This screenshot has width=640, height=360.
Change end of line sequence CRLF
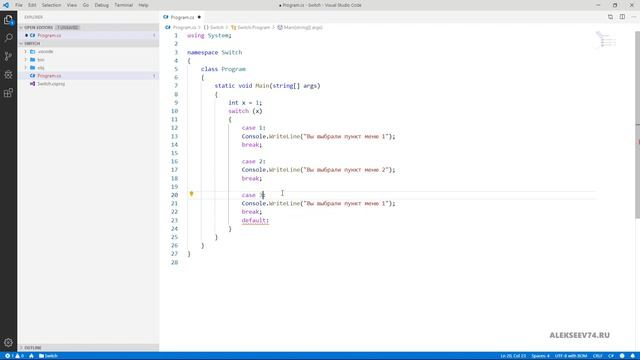[597, 356]
